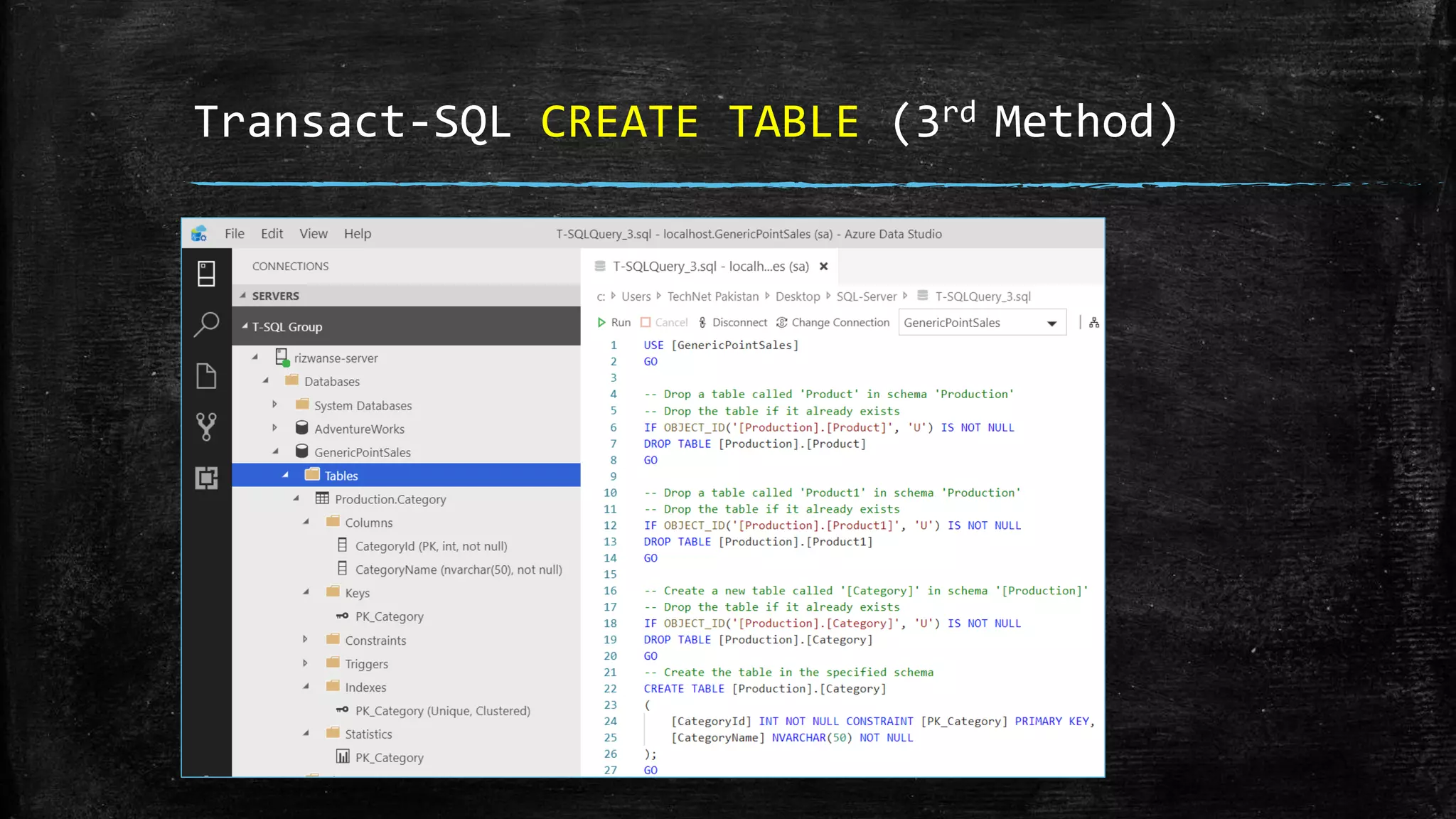Click the PK_Category index key icon
This screenshot has height=819, width=1456.
[x=342, y=710]
